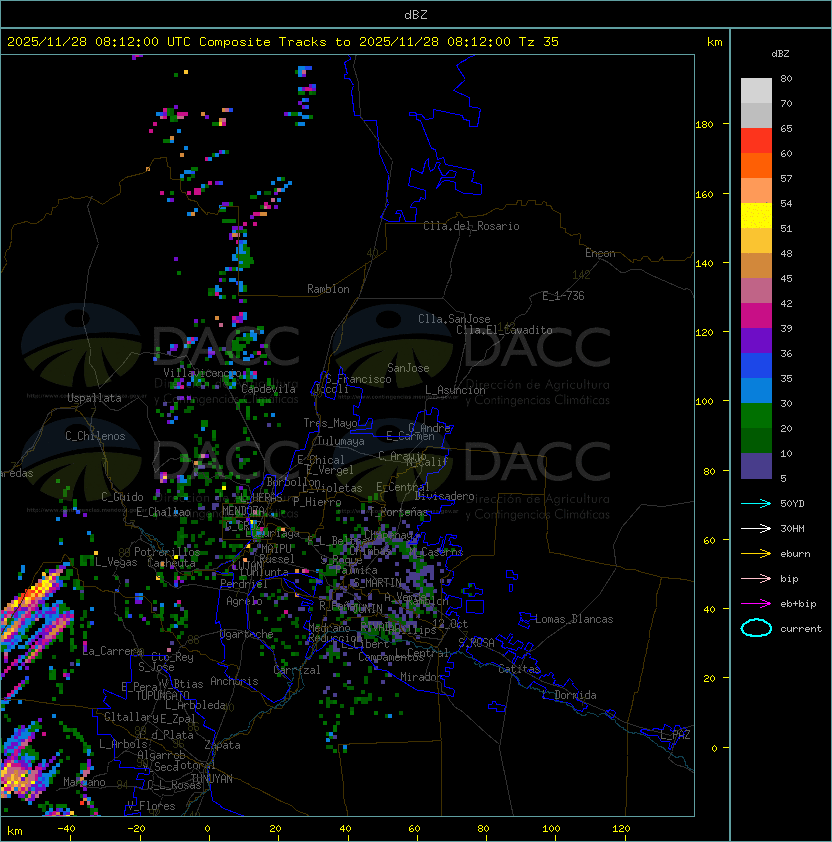Screen dimensions: 832x842
Task: Click the 'Uspallata' place label
Action: 94,398
